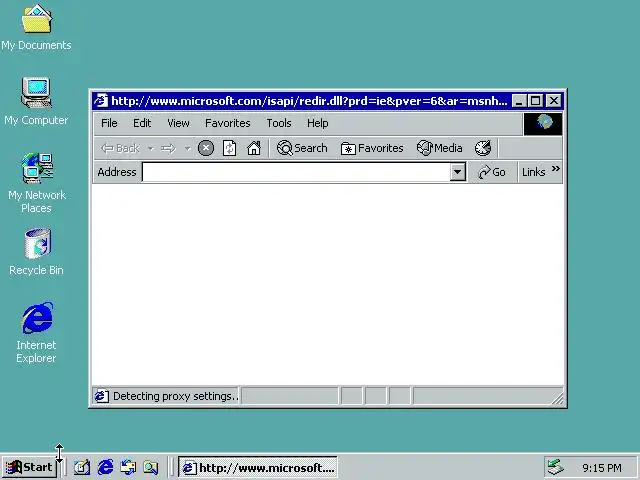Open the Favorites pane in toolbar
Screen dimensions: 640x480
pyautogui.click(x=372, y=148)
